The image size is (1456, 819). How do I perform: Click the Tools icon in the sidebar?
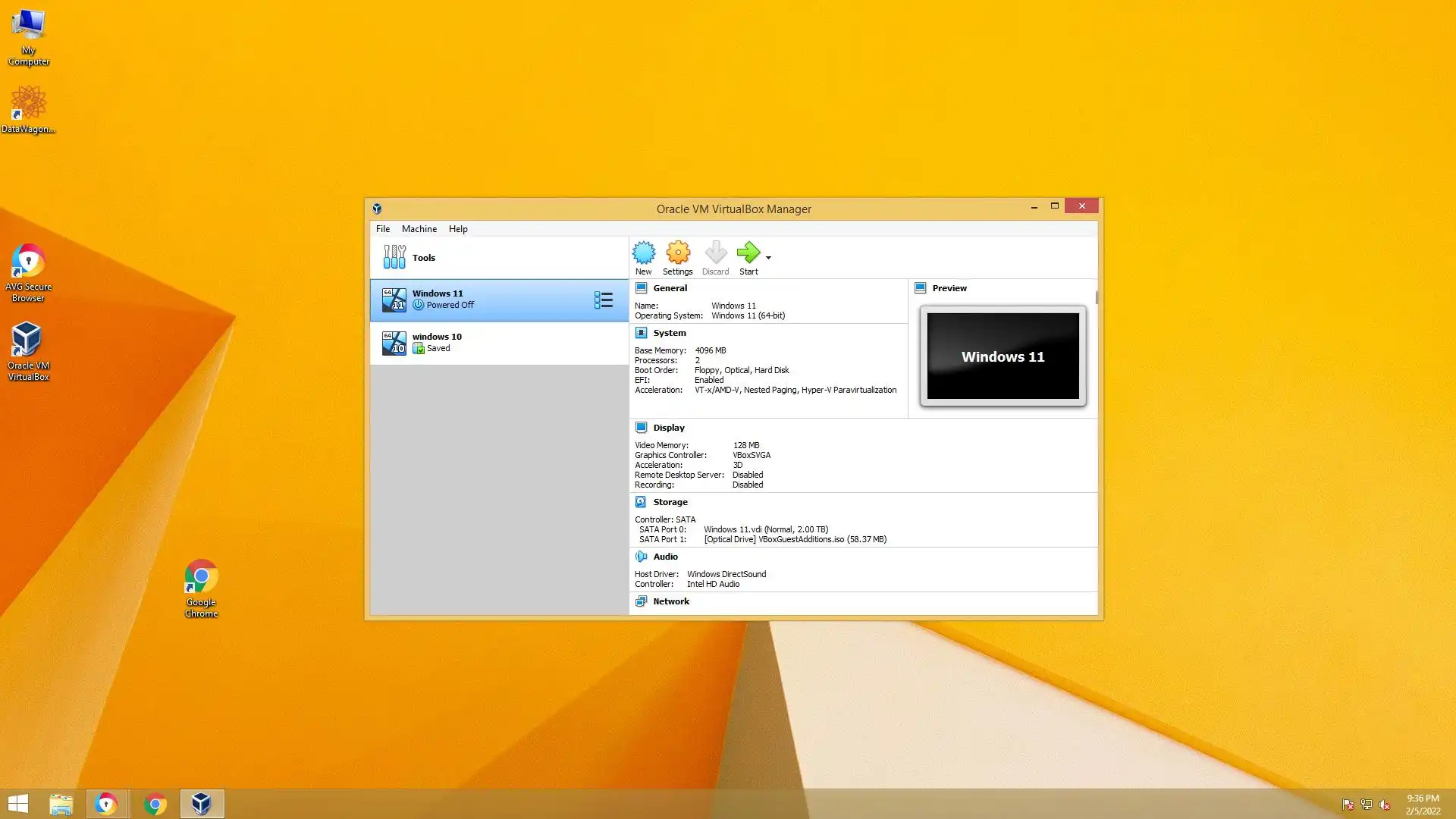pos(394,257)
